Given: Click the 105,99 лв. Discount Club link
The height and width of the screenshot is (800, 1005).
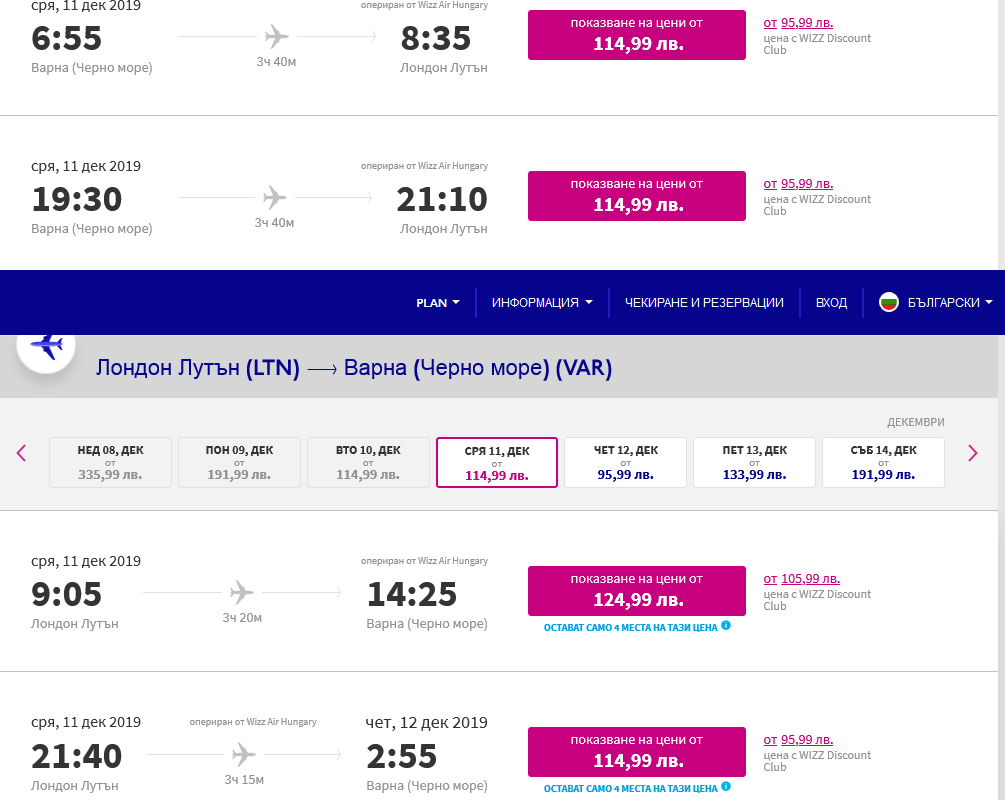Looking at the screenshot, I should 809,579.
